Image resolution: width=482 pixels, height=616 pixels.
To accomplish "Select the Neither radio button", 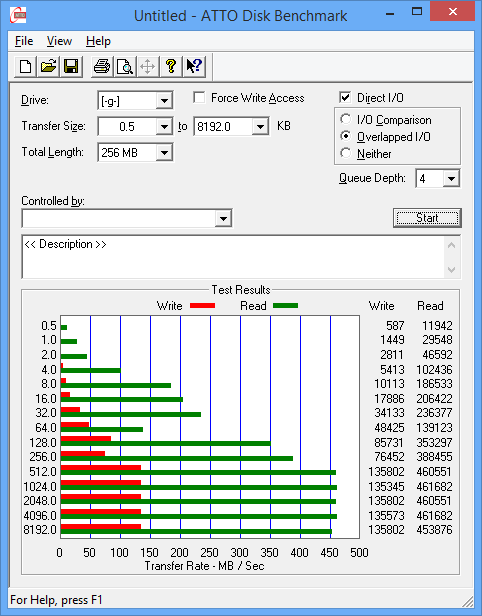I will [x=346, y=153].
